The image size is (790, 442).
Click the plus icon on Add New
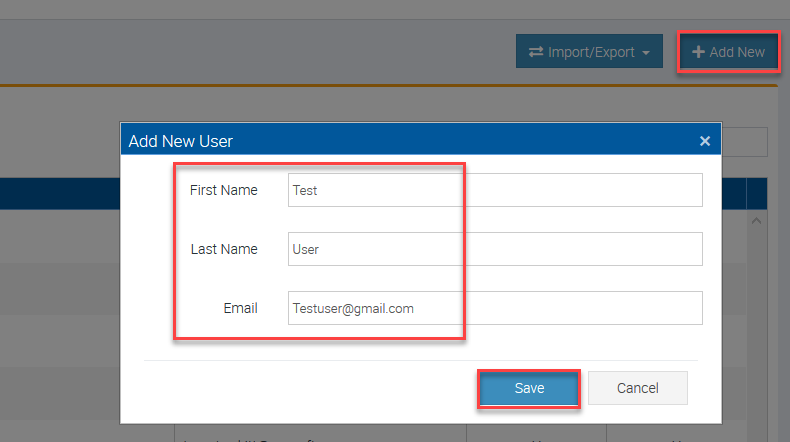[x=698, y=52]
